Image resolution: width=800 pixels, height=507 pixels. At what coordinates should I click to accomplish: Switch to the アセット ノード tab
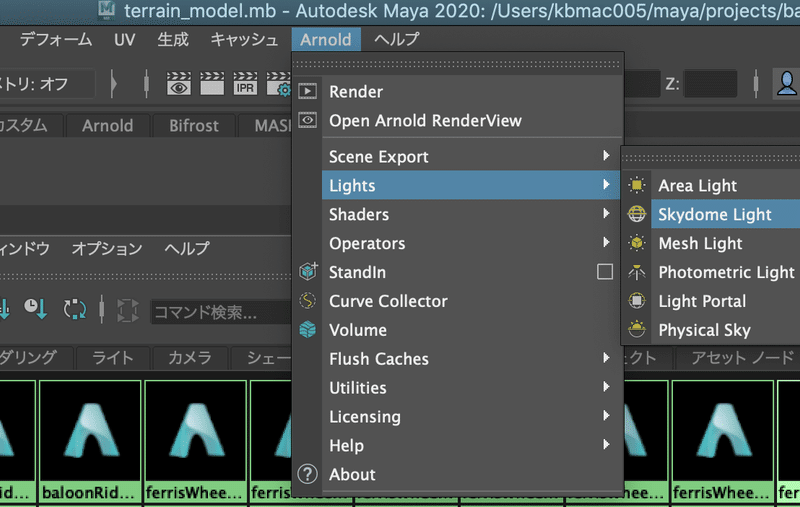point(742,358)
